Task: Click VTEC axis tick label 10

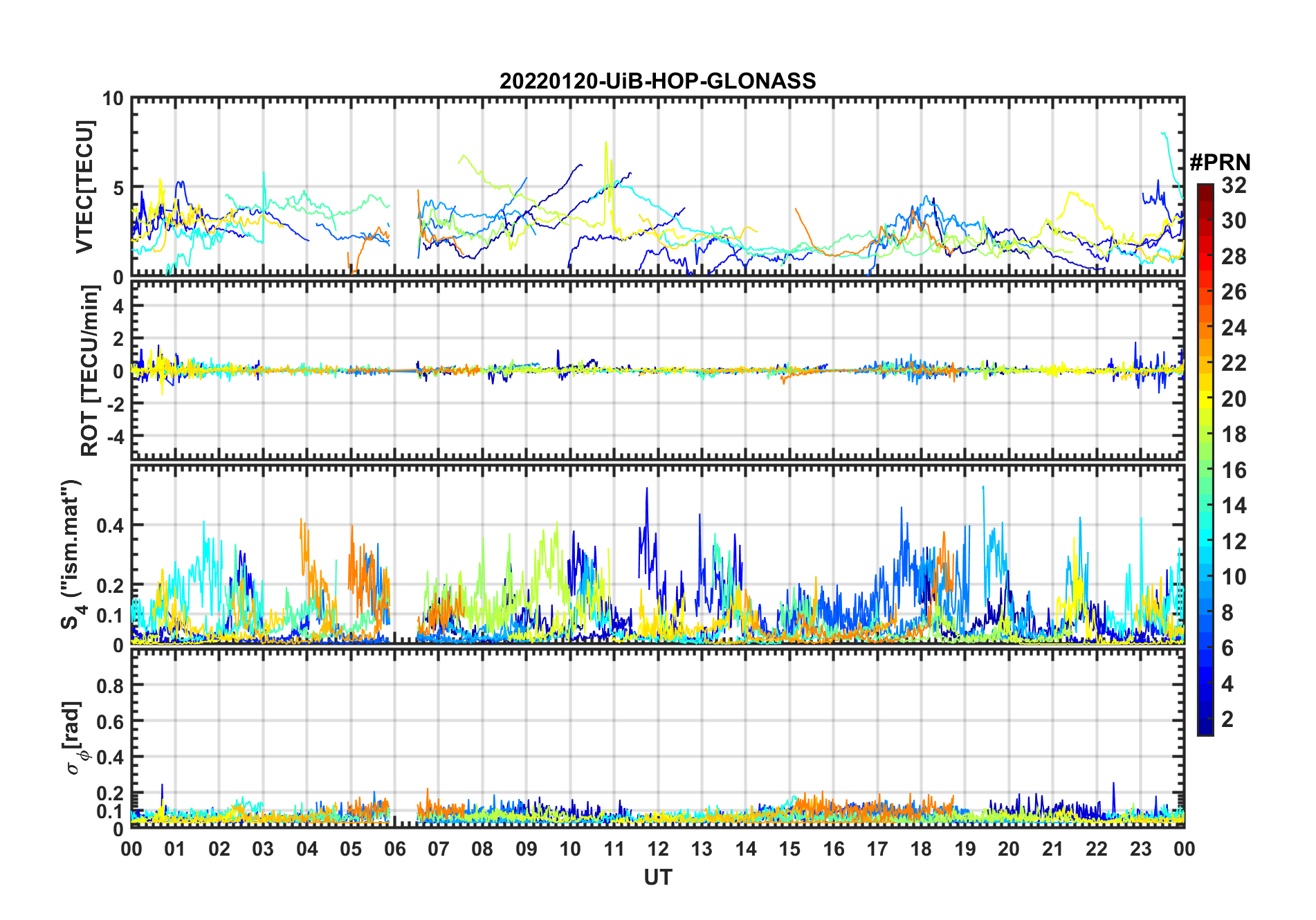Action: (x=113, y=99)
